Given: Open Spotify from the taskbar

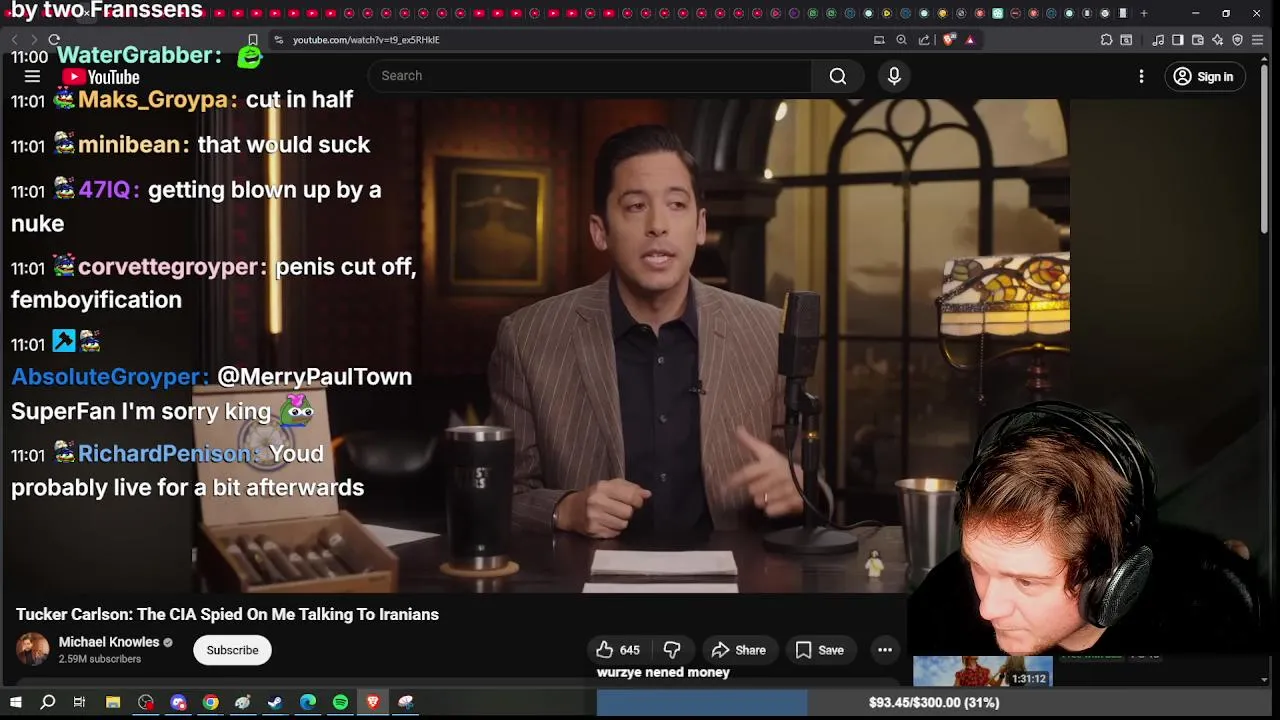Looking at the screenshot, I should point(340,703).
